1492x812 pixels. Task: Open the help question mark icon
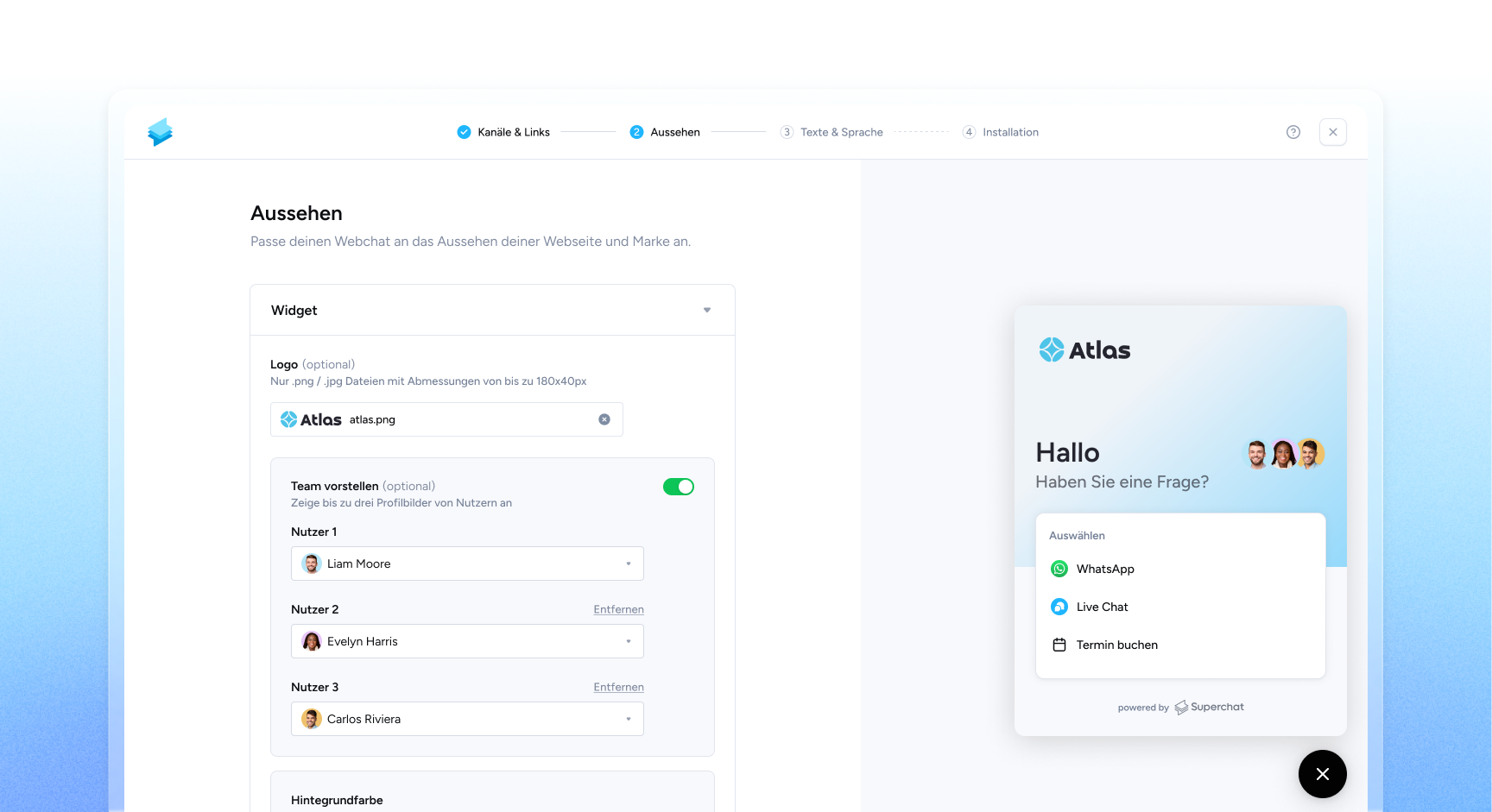(1293, 132)
